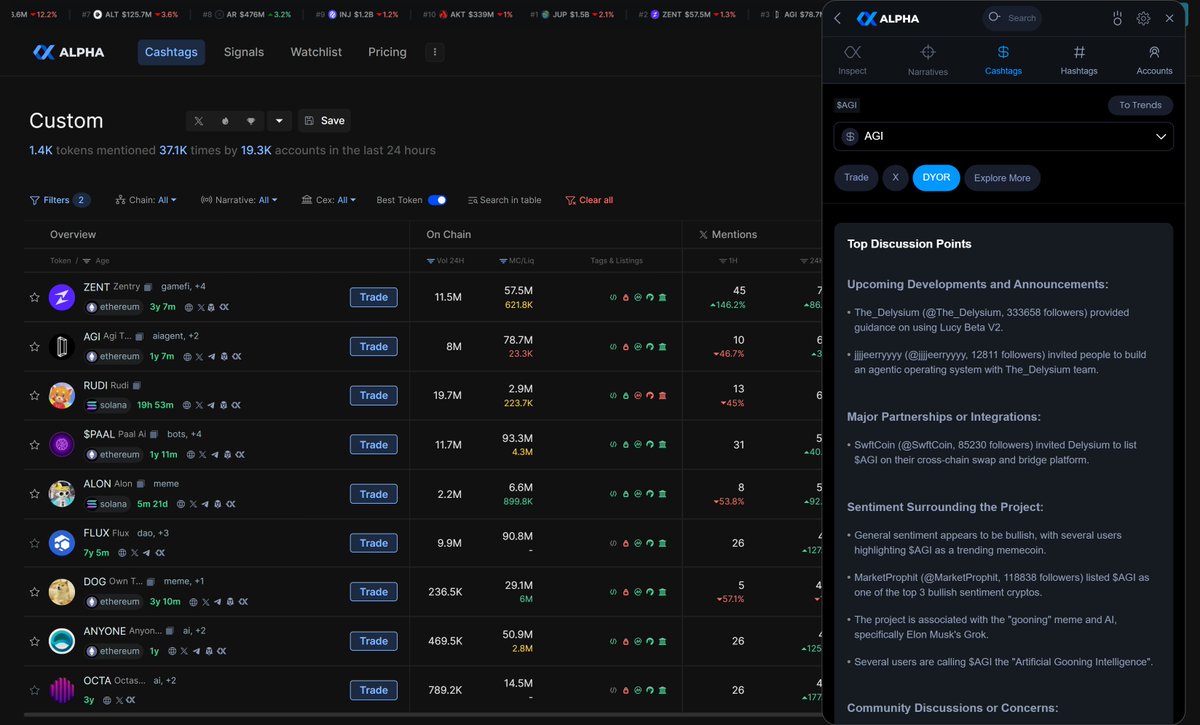Open ZENT website globe icon
Screen dimensions: 1200x725
point(188,307)
